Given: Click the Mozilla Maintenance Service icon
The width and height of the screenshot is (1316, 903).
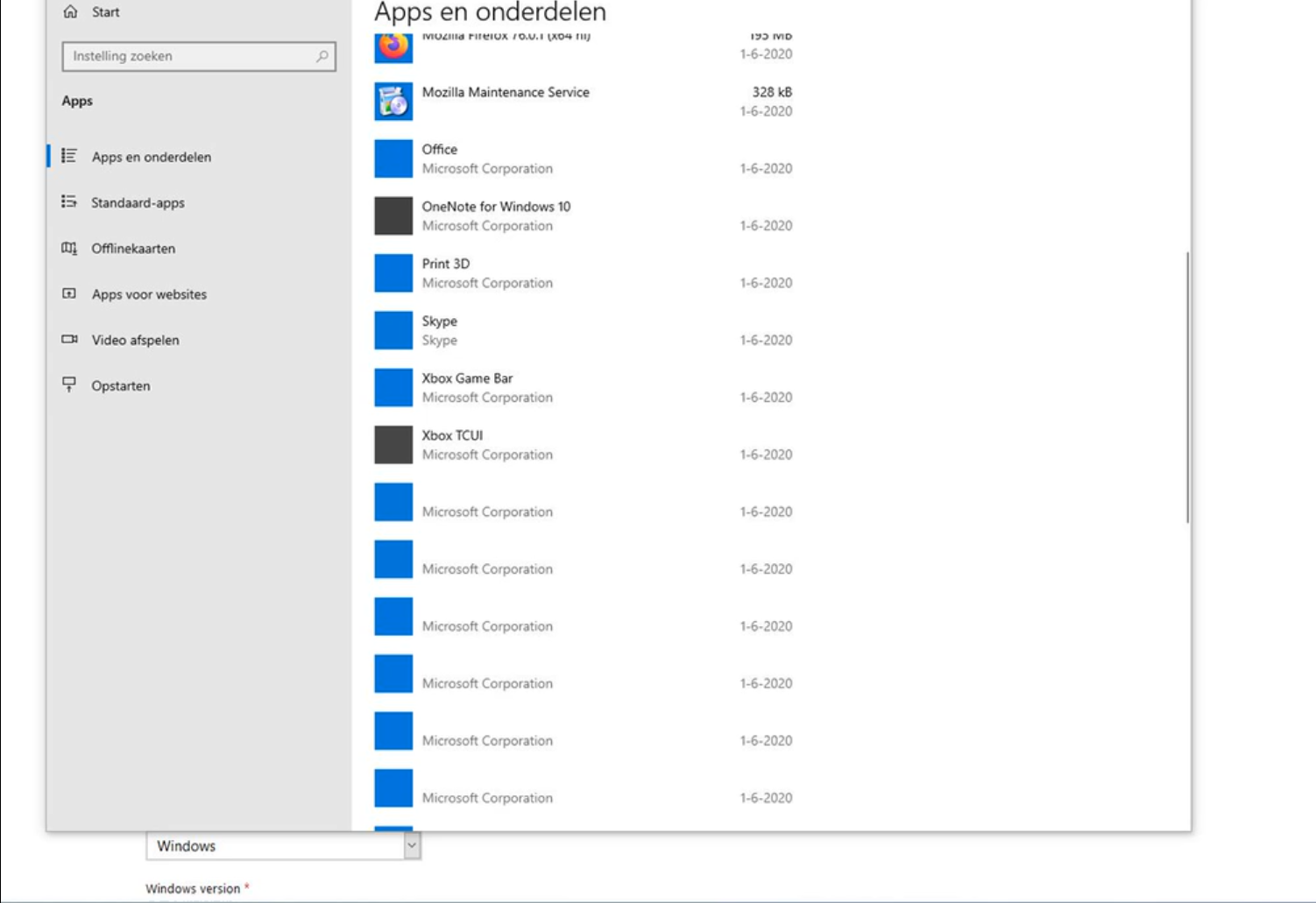Looking at the screenshot, I should 393,102.
